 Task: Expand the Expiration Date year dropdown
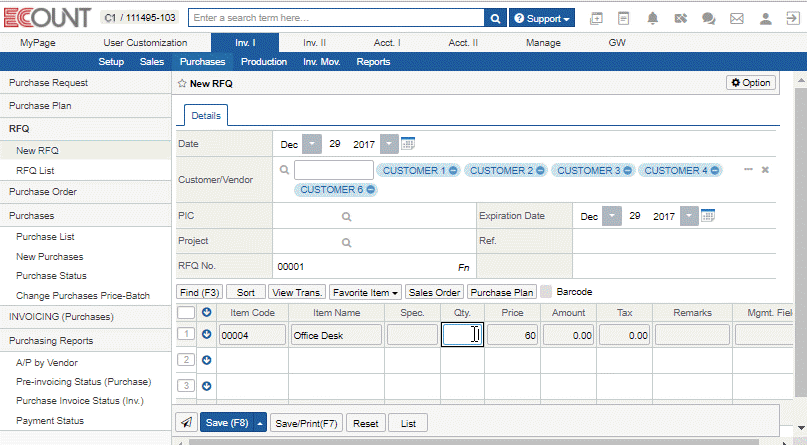pos(689,216)
